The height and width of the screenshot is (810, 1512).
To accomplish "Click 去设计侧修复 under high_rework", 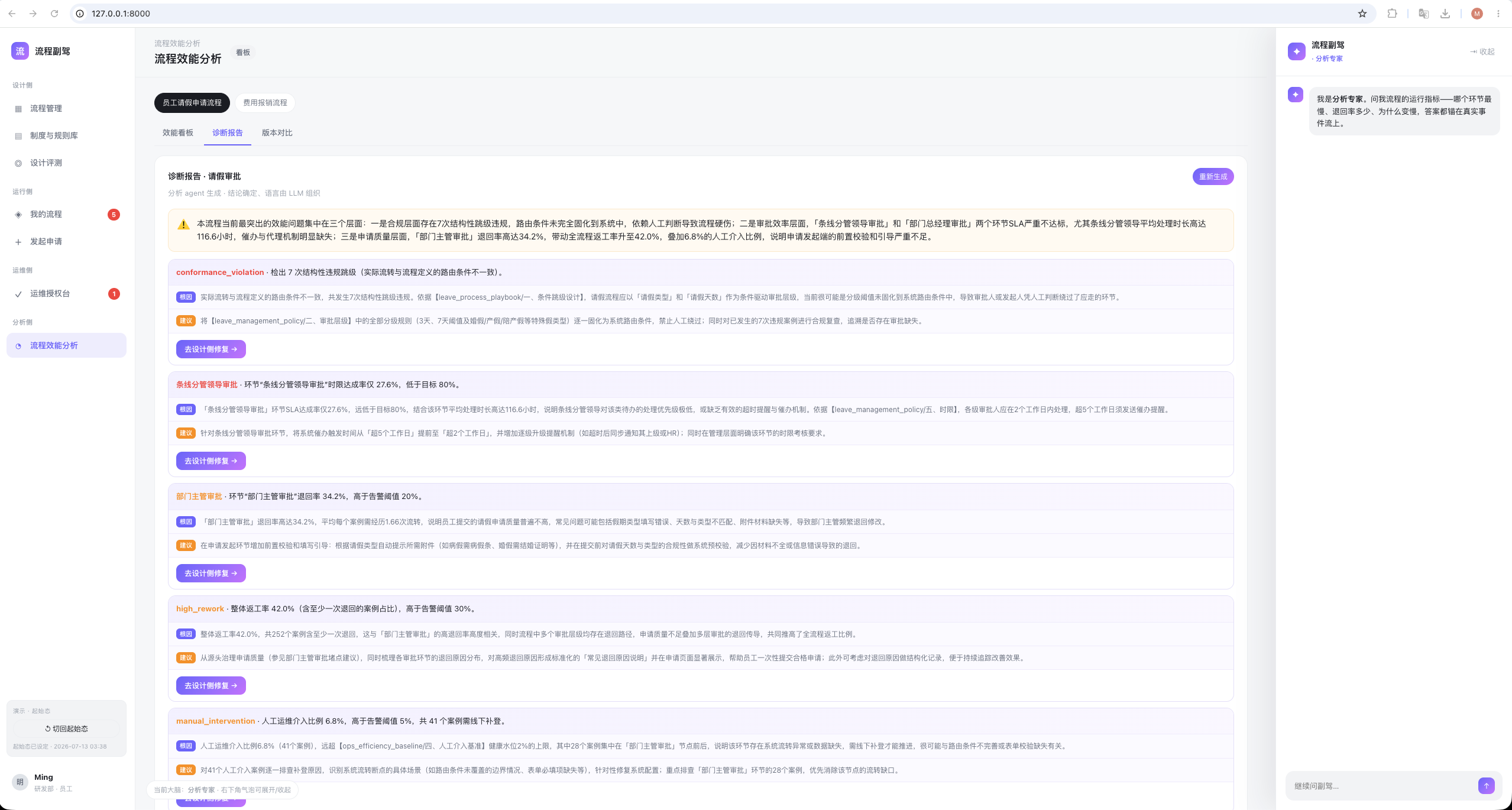I will coord(211,686).
